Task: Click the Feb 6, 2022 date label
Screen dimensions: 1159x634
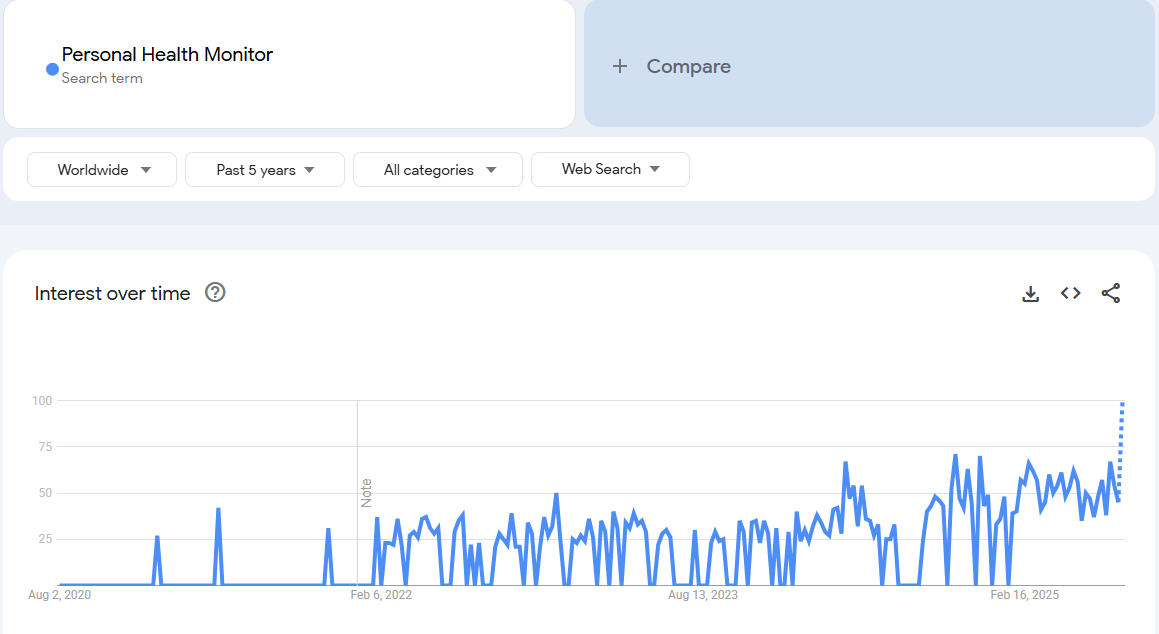Action: 381,595
